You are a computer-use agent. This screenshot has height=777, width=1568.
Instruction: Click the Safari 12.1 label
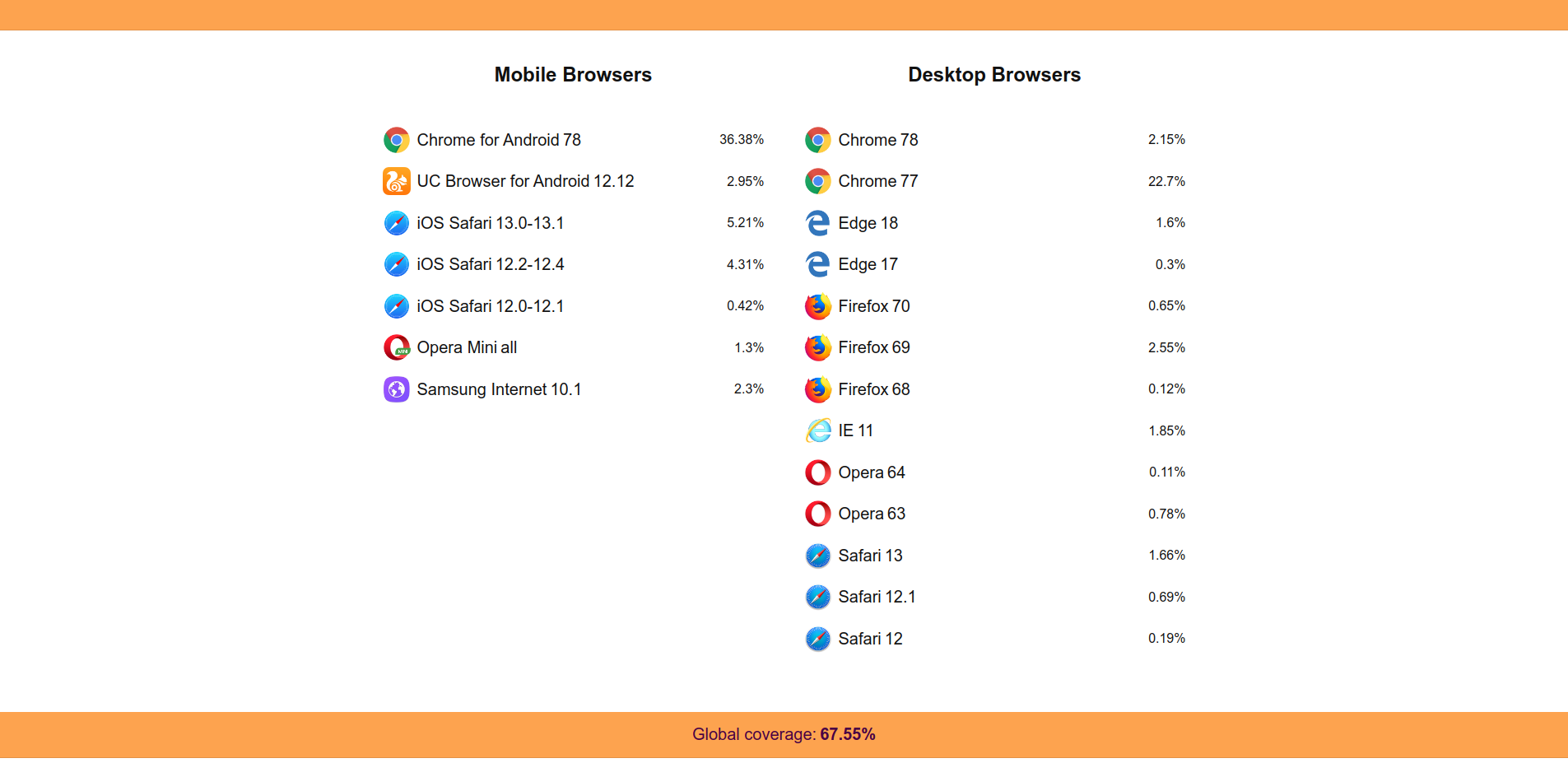(x=877, y=598)
